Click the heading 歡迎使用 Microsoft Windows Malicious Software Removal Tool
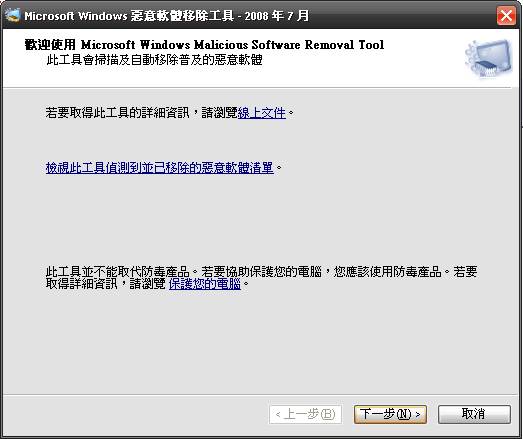 (x=204, y=45)
